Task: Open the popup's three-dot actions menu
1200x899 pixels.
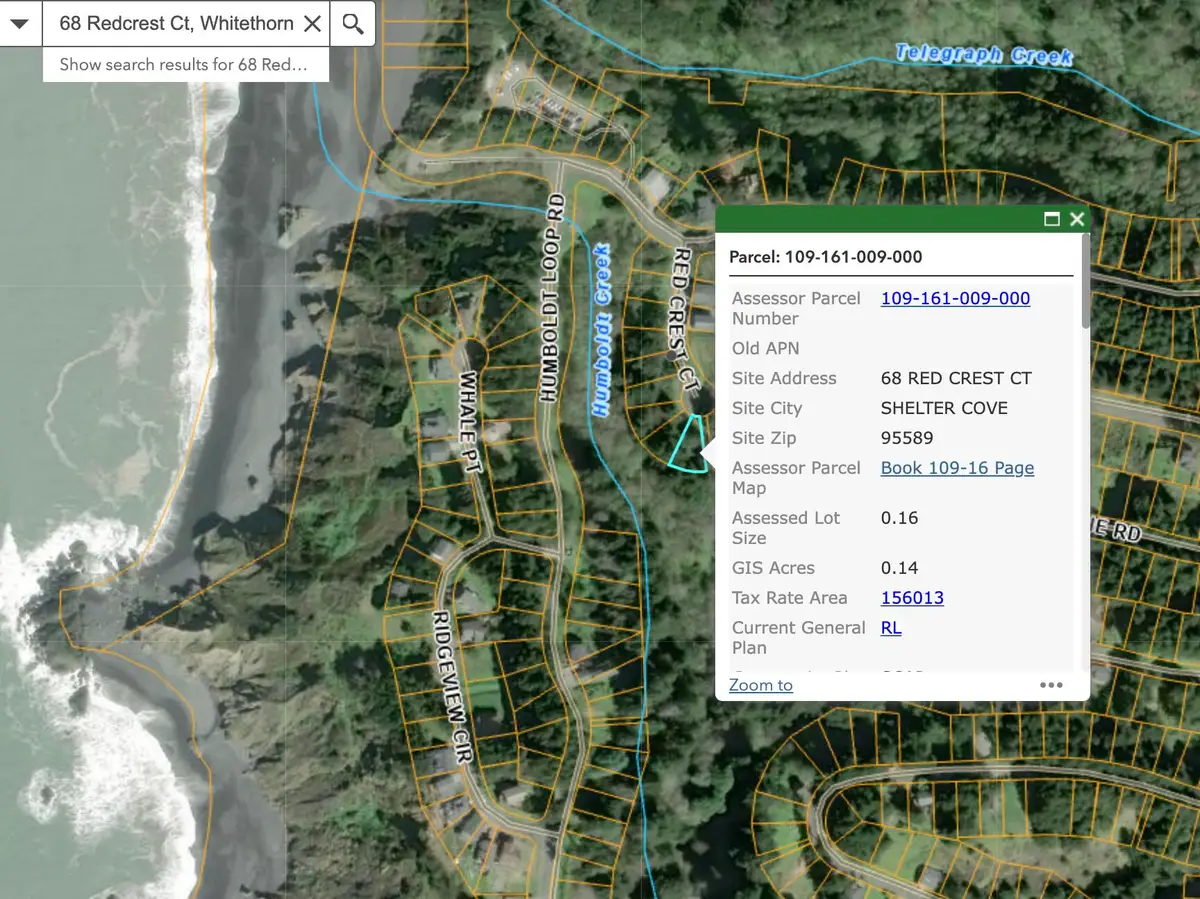Action: point(1051,685)
